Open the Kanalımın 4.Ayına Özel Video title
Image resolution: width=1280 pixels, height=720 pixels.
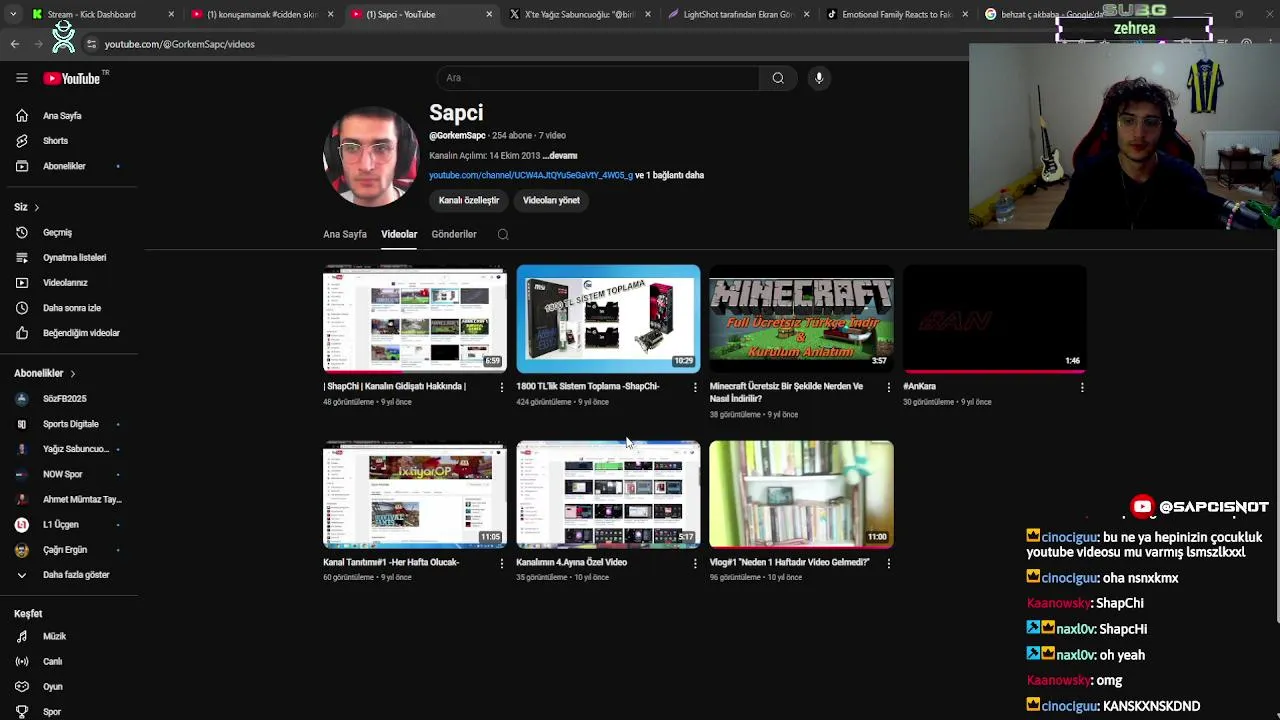click(571, 562)
